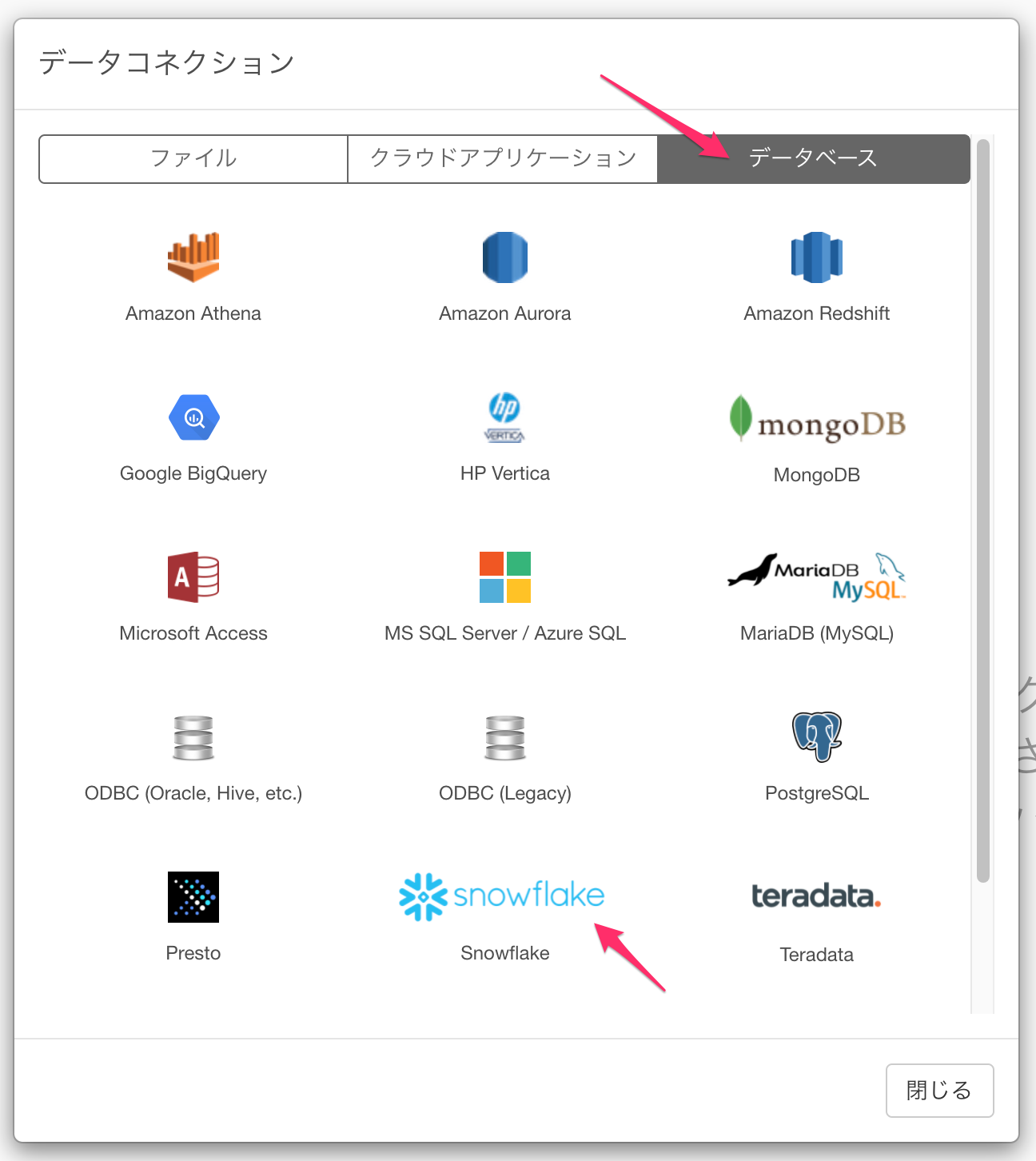The height and width of the screenshot is (1161, 1036).
Task: Choose the ODBC (Legacy) database icon
Action: point(505,737)
